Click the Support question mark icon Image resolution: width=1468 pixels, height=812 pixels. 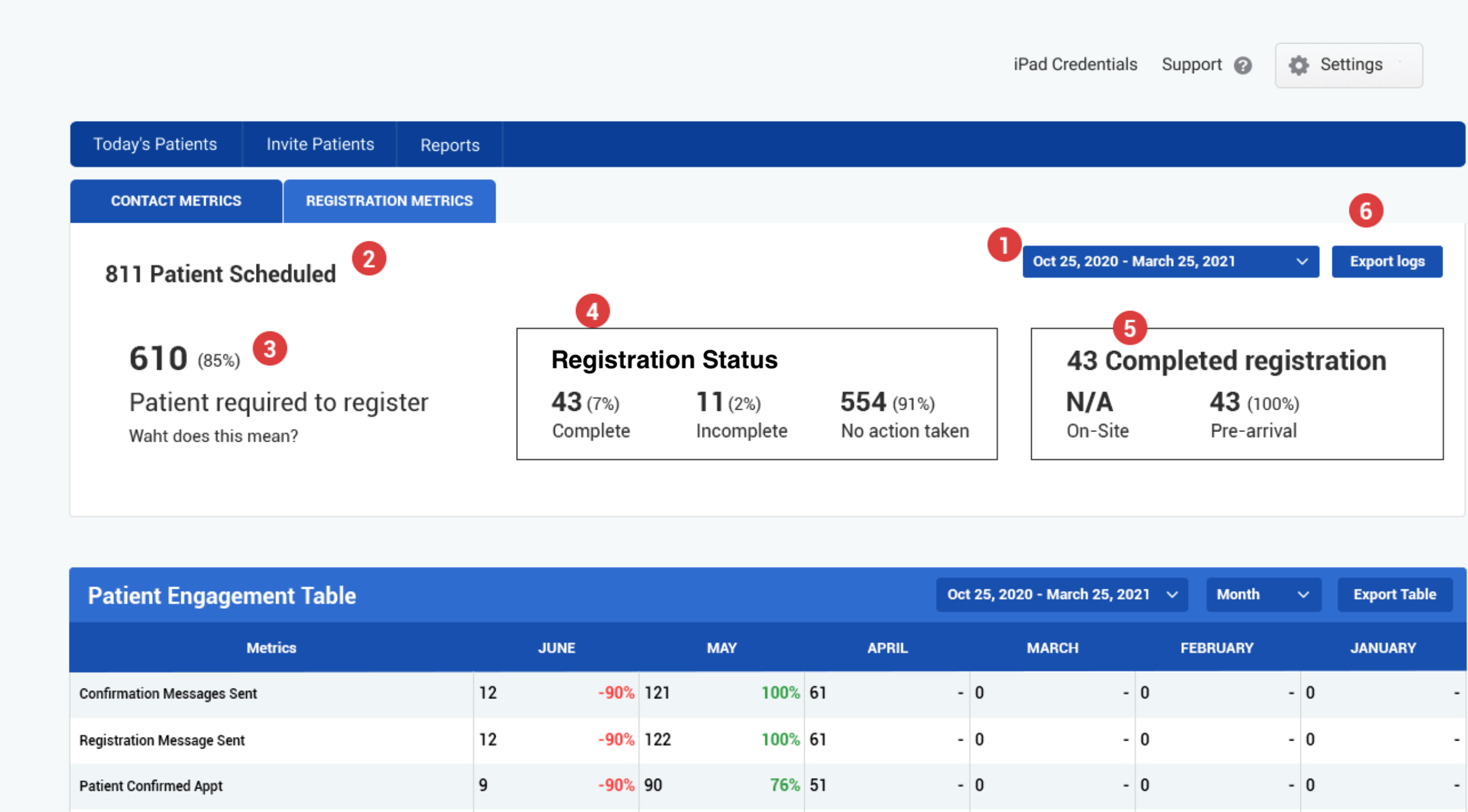click(x=1243, y=65)
